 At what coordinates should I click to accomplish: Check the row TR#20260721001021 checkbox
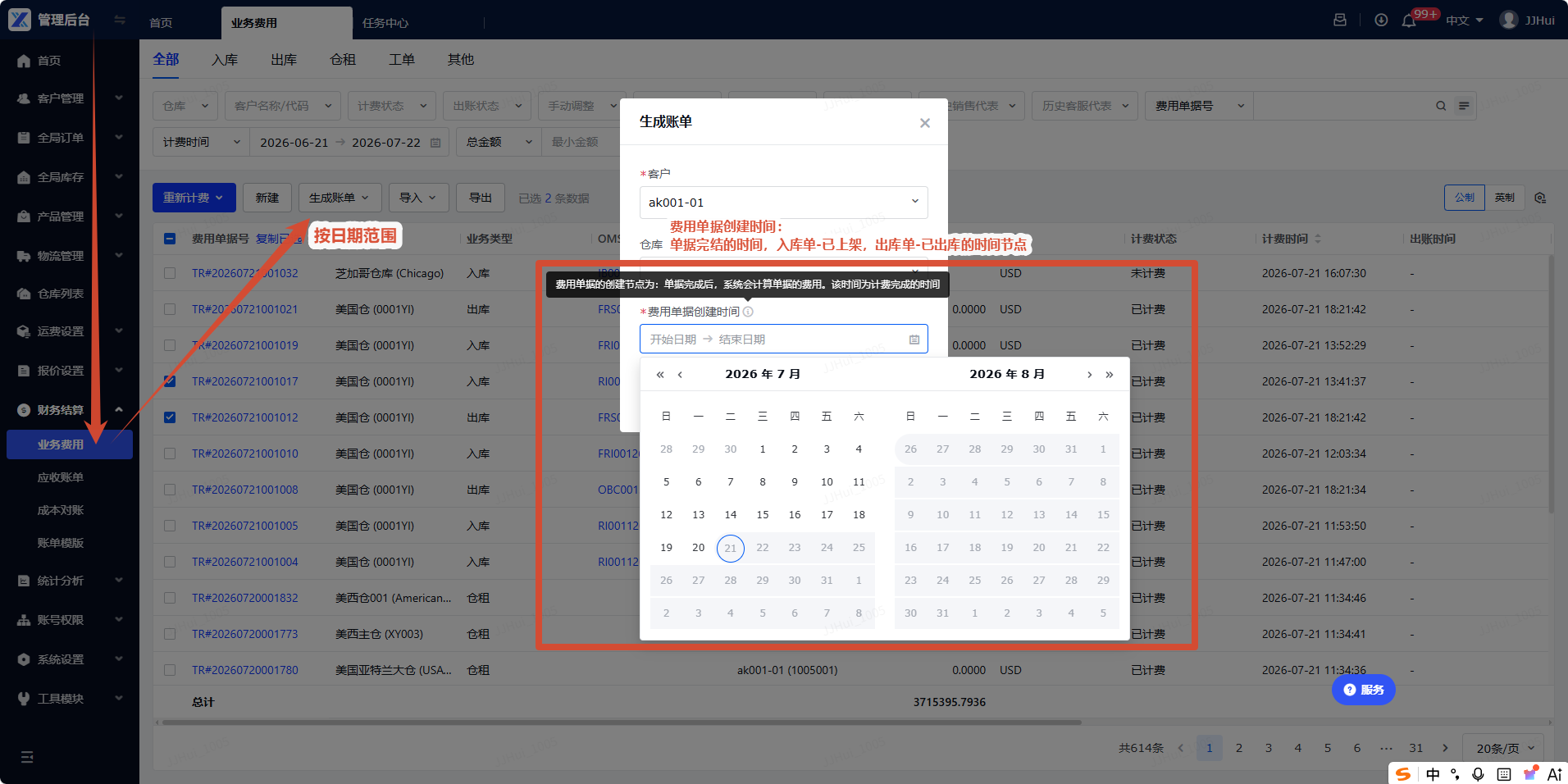(170, 309)
